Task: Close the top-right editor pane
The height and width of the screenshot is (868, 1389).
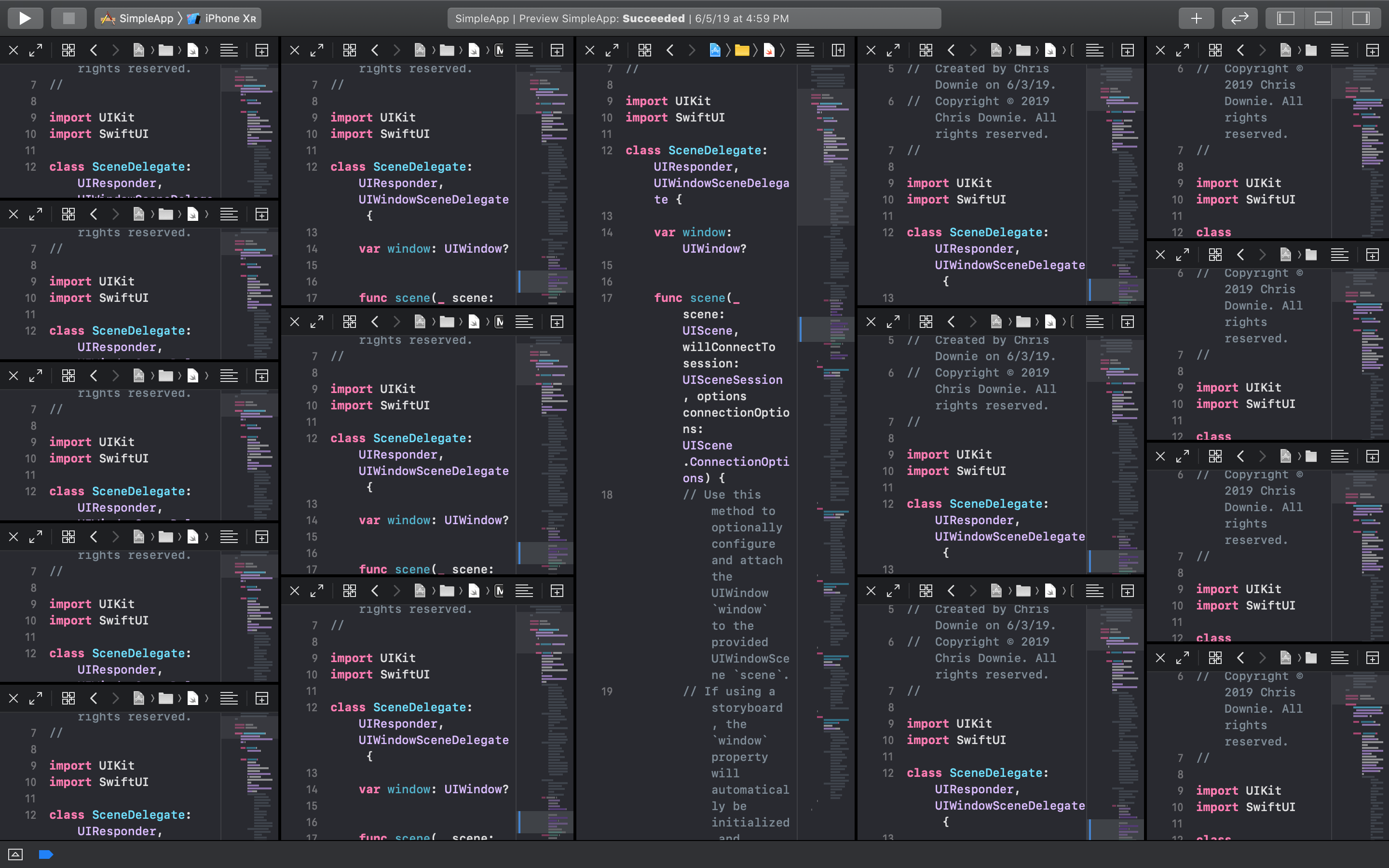Action: (1160, 51)
